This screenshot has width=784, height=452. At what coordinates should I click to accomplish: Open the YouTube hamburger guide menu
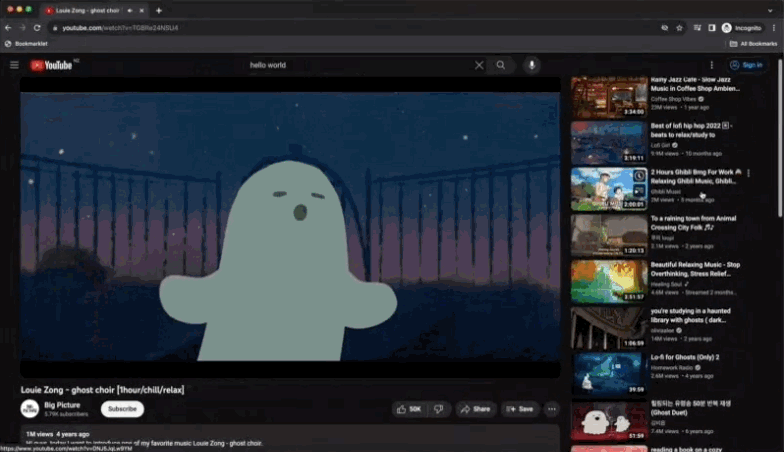(x=14, y=65)
